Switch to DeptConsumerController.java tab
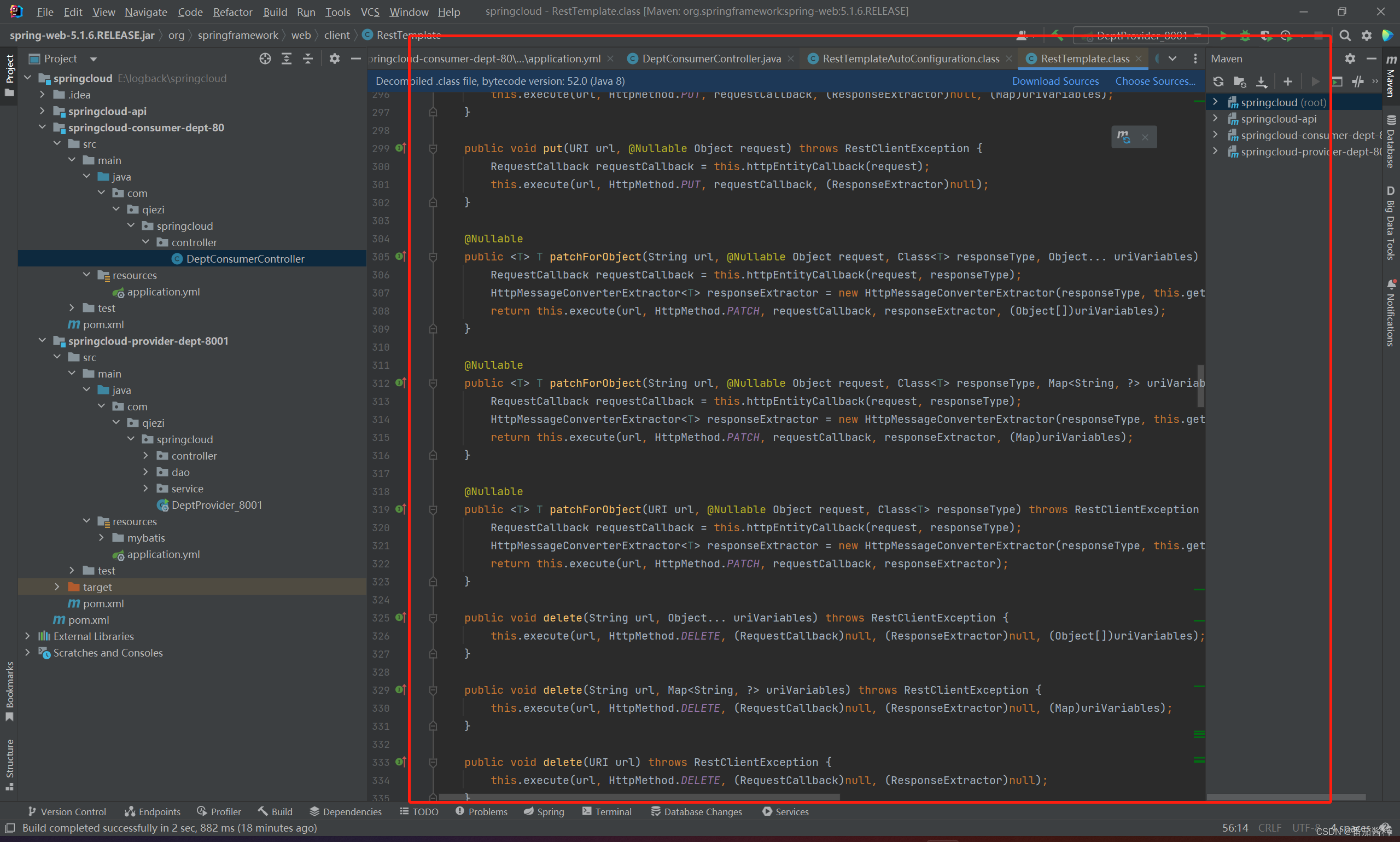 click(711, 59)
